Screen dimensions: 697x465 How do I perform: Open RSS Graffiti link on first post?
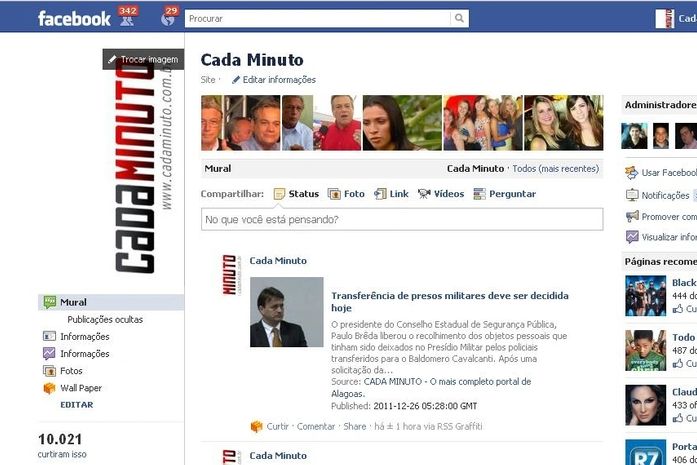pos(459,426)
